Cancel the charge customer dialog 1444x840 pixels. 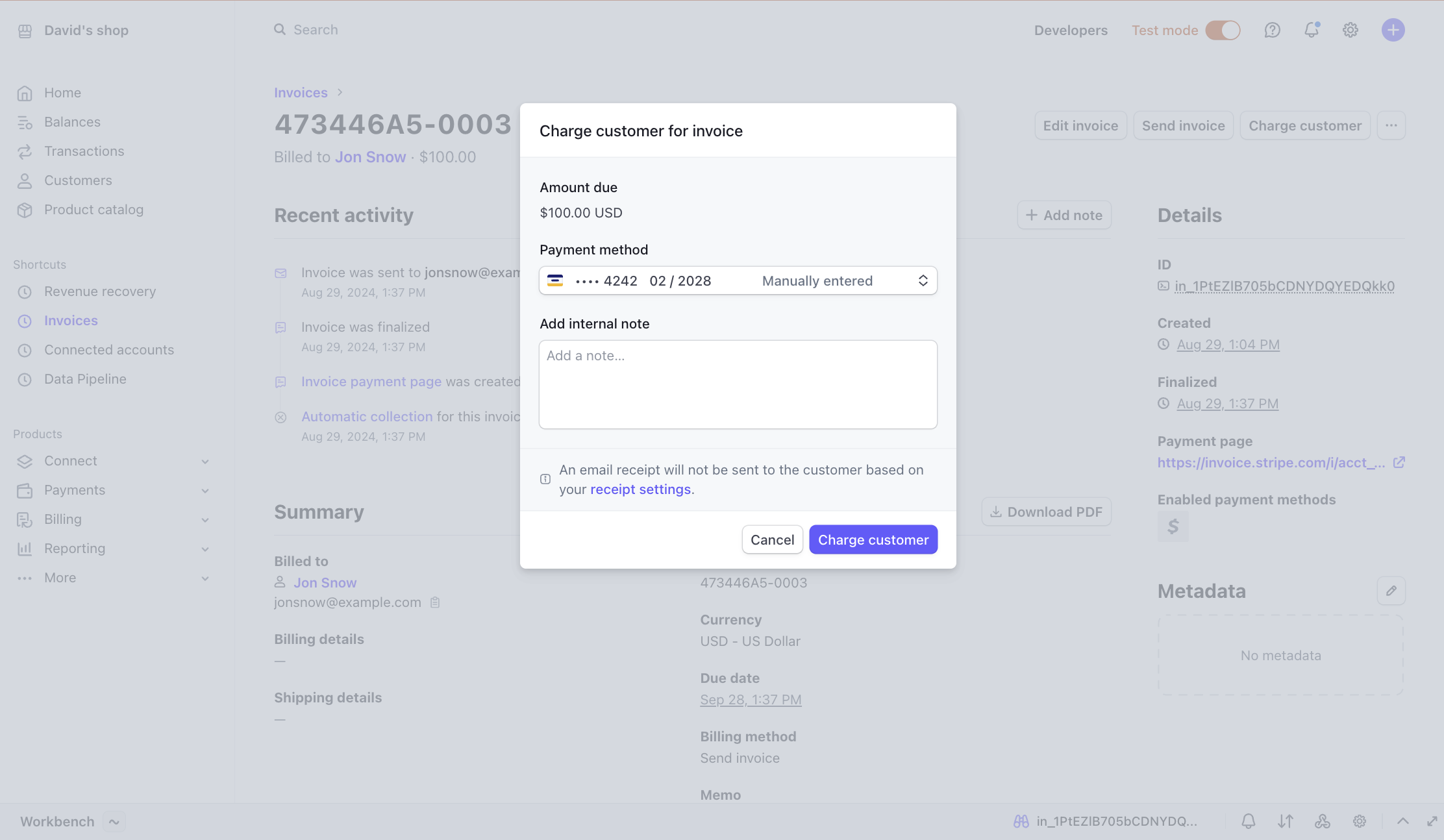[772, 539]
